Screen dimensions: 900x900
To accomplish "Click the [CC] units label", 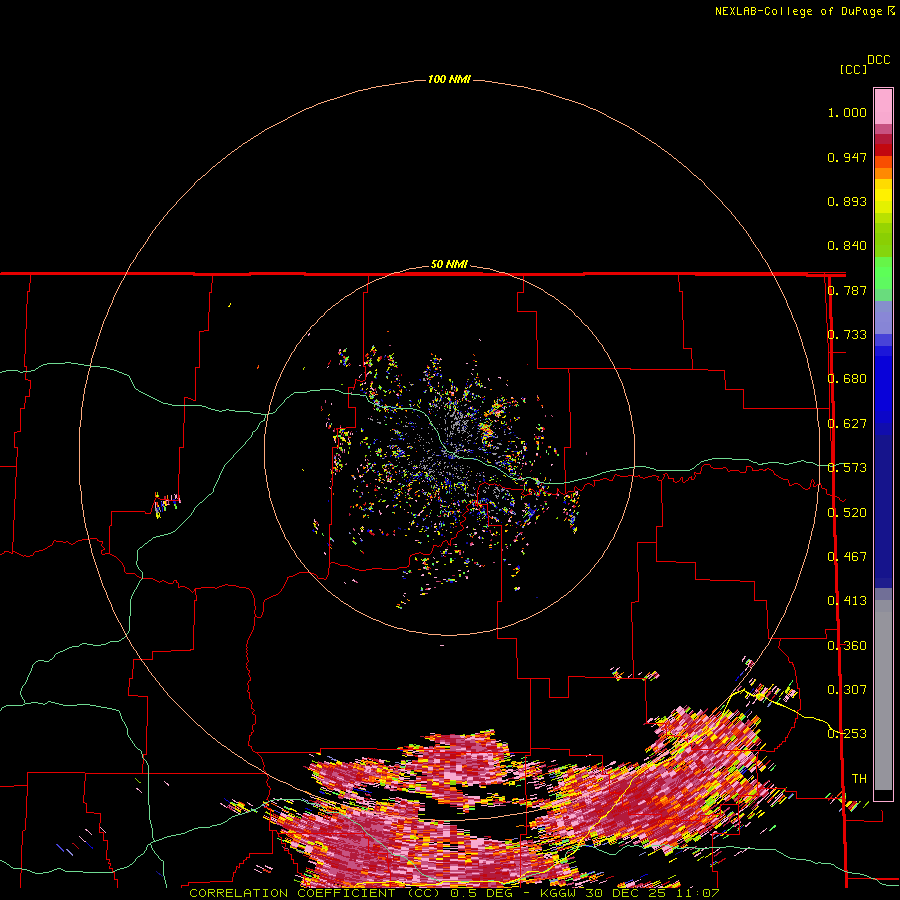I will pyautogui.click(x=853, y=69).
